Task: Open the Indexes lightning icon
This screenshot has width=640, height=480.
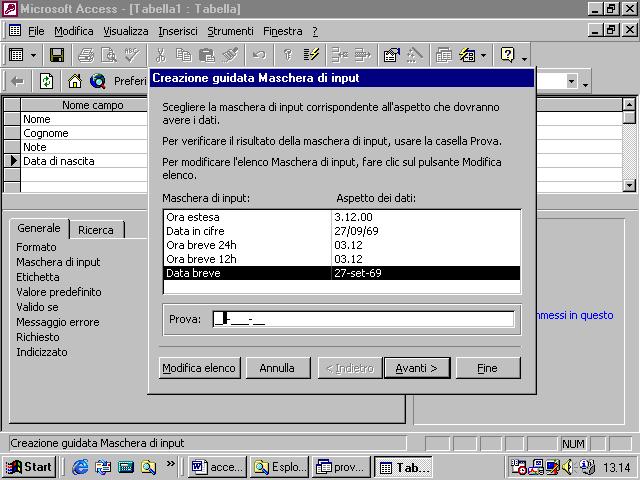Action: click(x=311, y=55)
